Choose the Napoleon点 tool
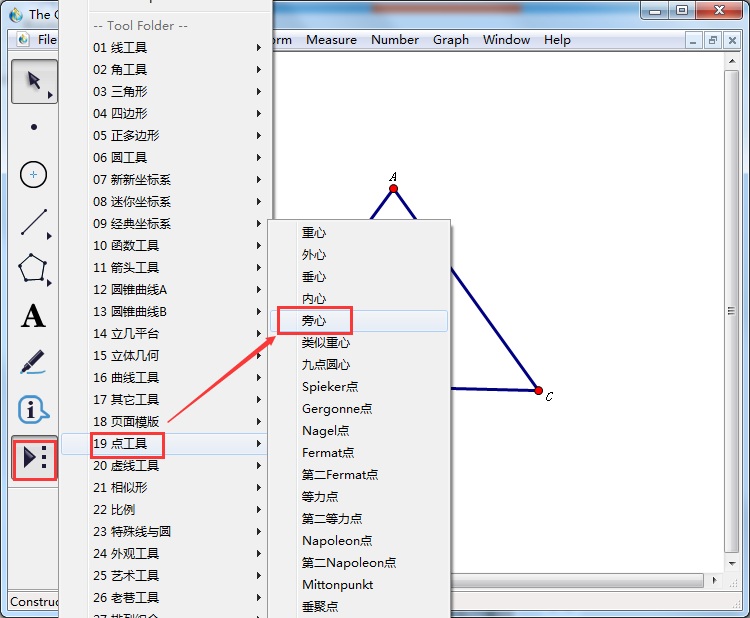The width and height of the screenshot is (750, 618). click(359, 541)
